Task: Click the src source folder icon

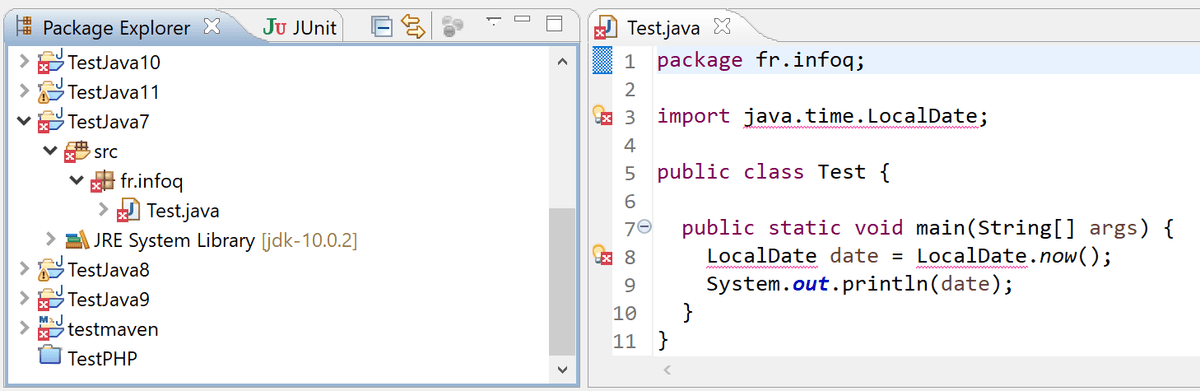Action: point(77,152)
